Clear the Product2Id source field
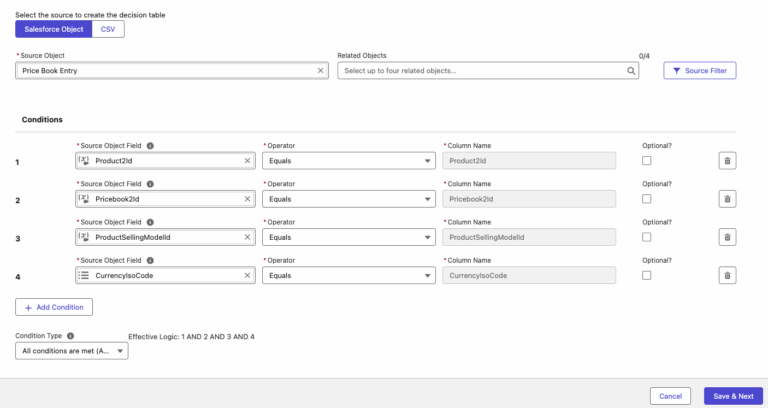This screenshot has height=408, width=768. click(247, 161)
